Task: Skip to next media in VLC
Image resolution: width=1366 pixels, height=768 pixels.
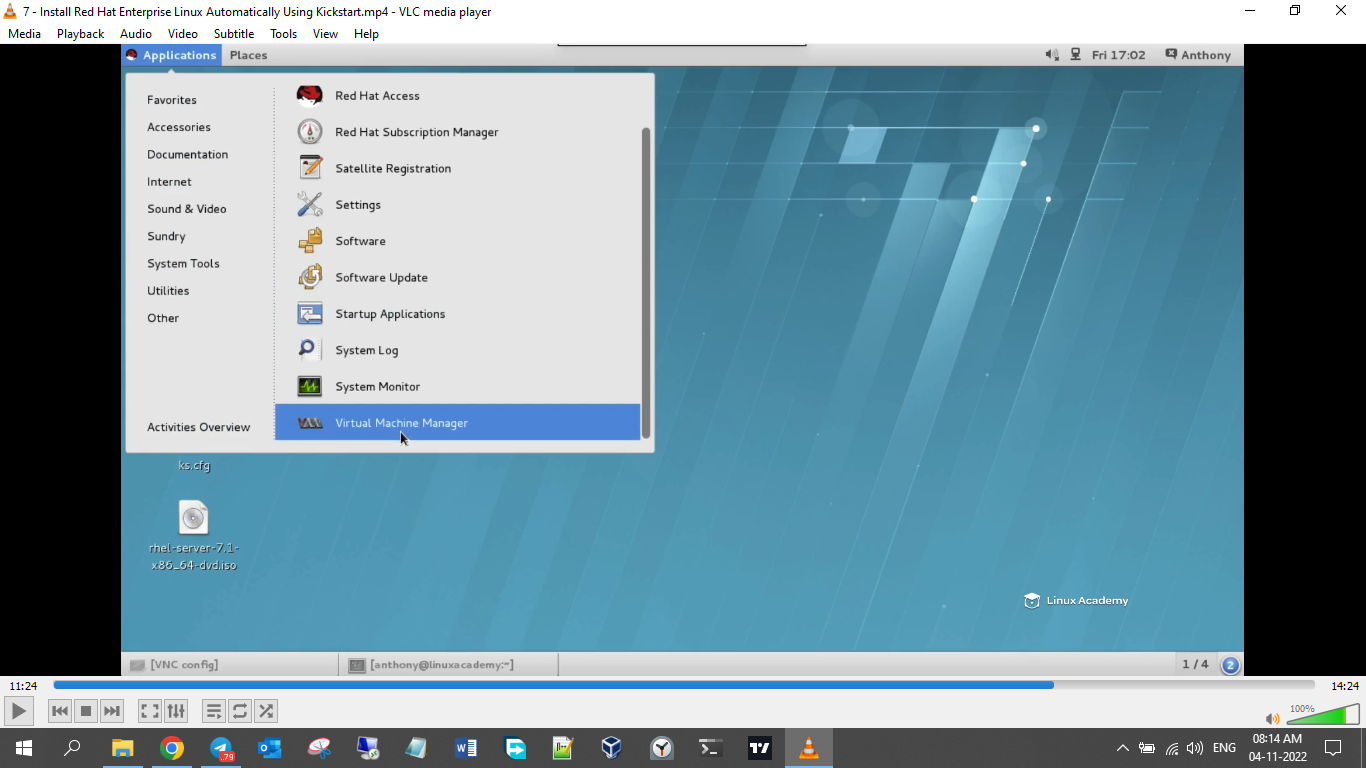Action: (112, 711)
